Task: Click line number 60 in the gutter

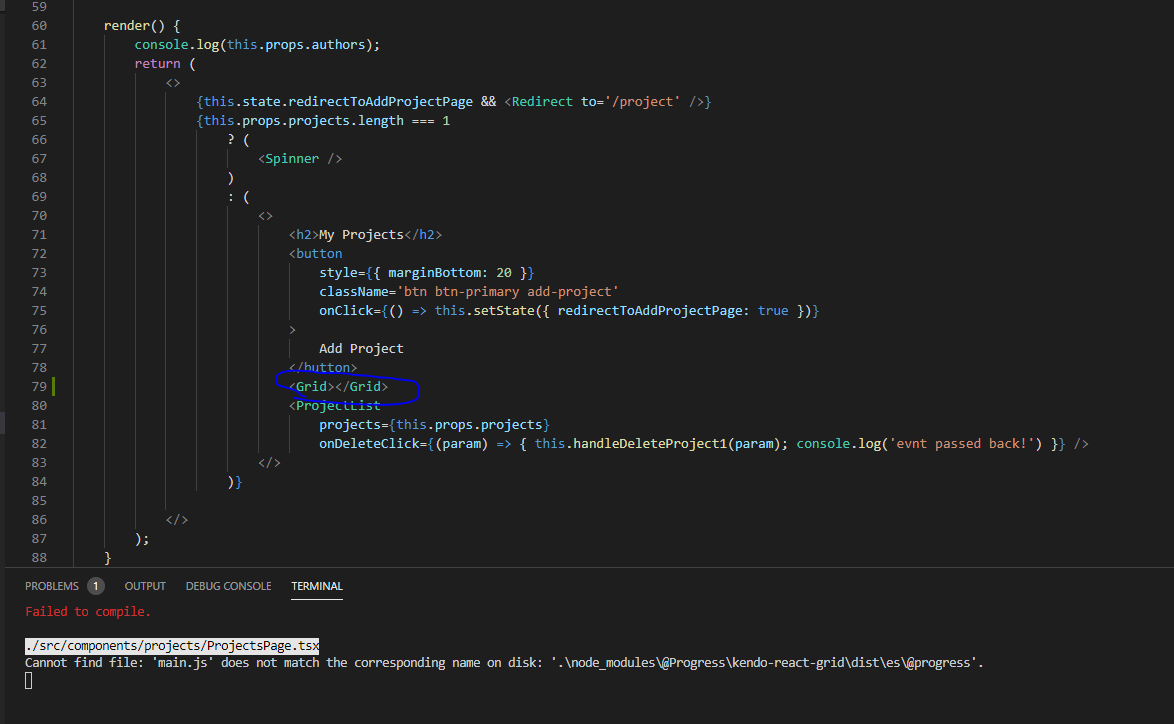Action: (38, 25)
